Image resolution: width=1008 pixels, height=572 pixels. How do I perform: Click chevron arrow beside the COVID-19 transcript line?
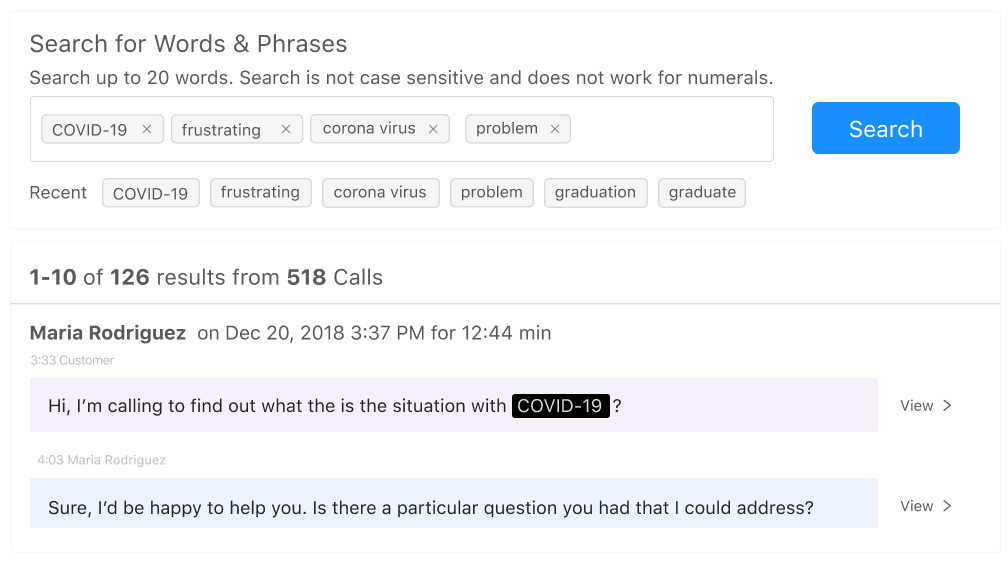point(948,405)
